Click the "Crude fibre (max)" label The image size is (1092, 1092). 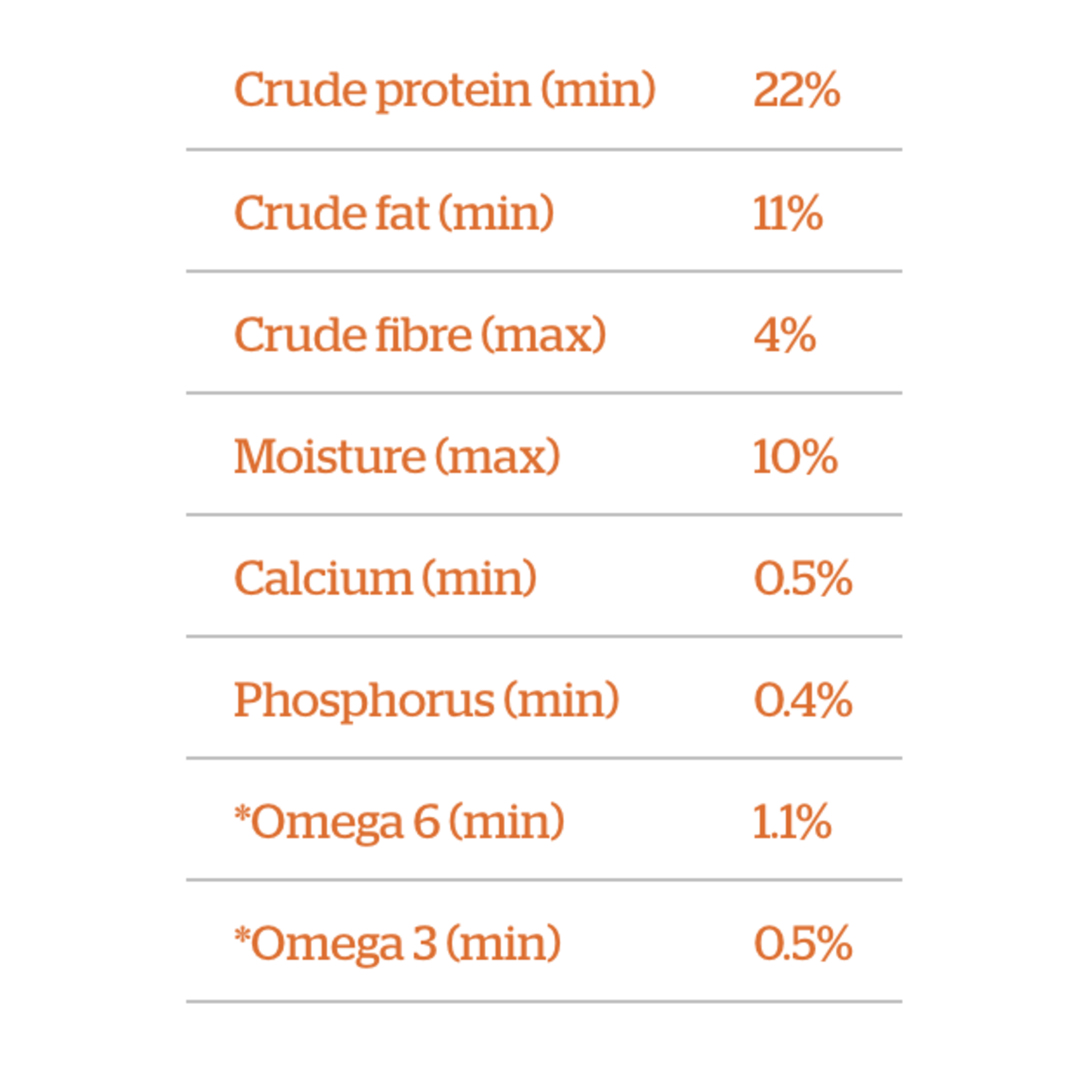tap(420, 334)
